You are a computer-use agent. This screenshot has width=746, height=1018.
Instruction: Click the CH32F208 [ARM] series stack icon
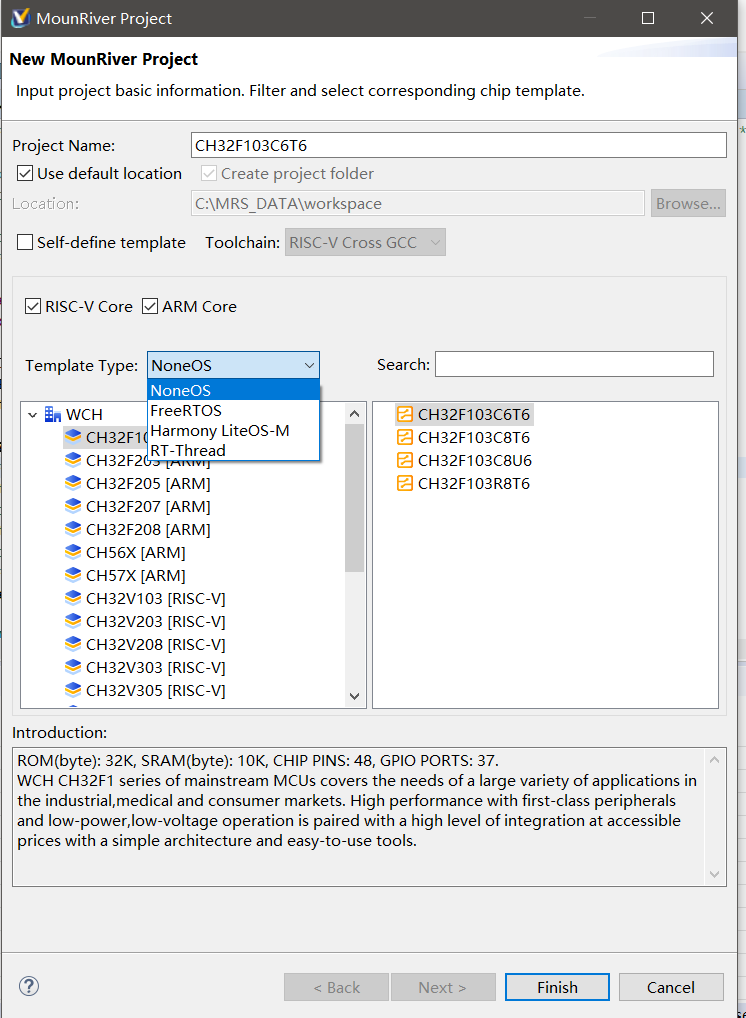click(x=73, y=529)
